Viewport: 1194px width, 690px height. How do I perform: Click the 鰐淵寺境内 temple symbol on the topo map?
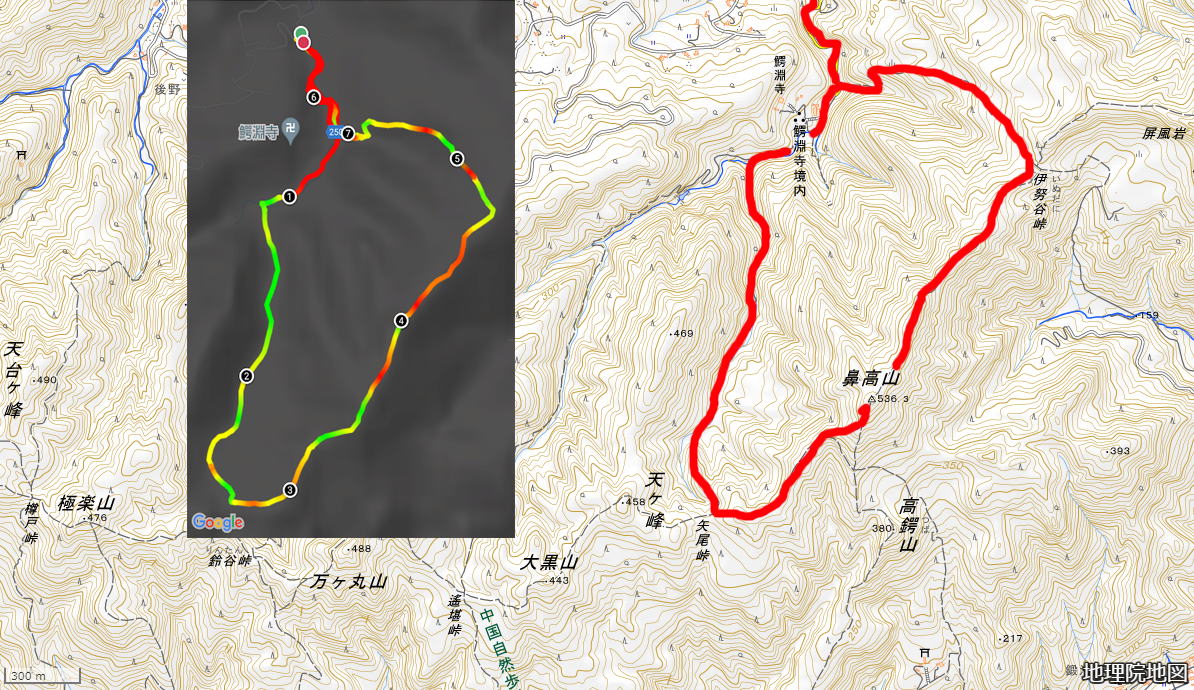[x=799, y=116]
